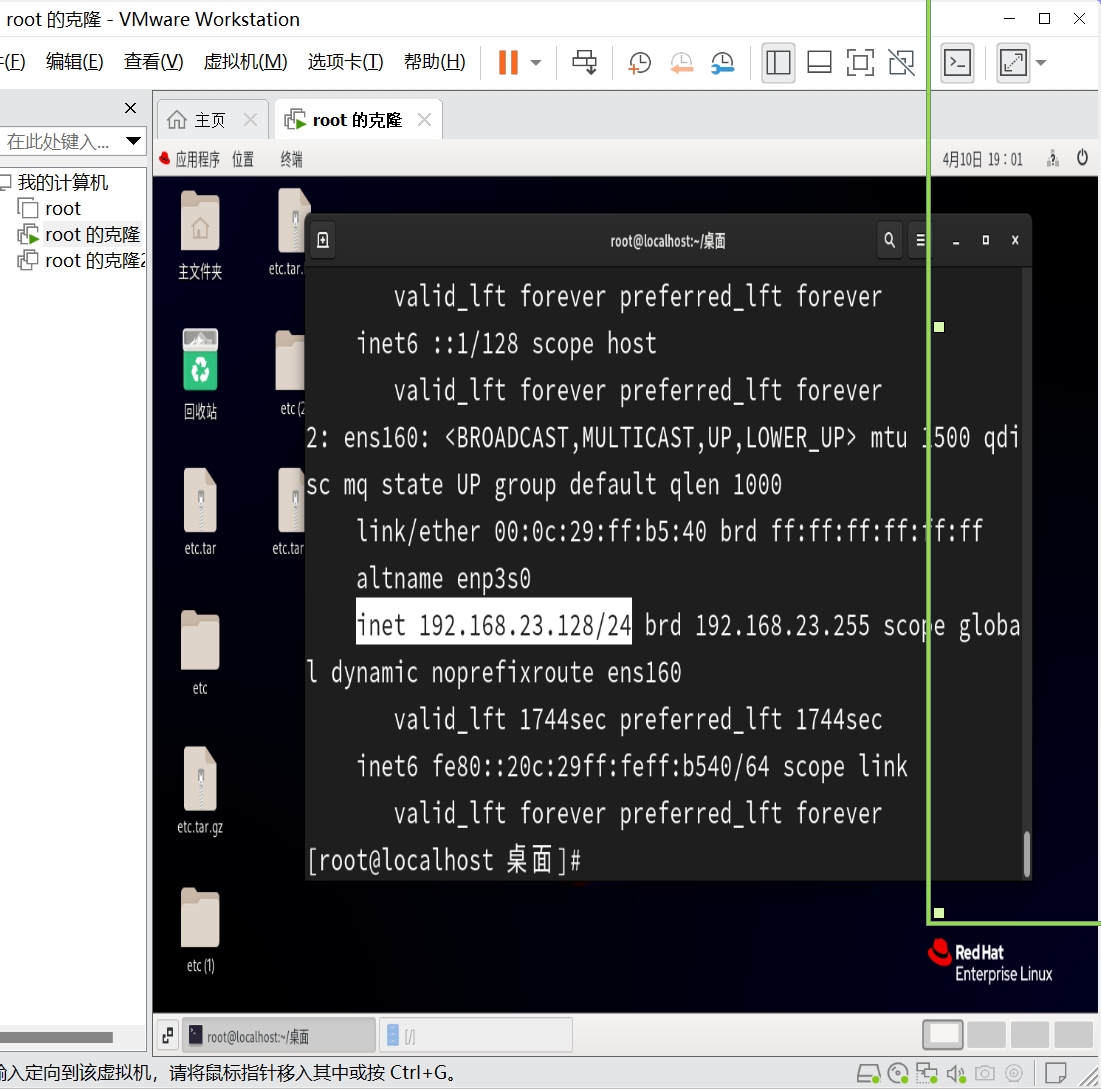This screenshot has width=1101, height=1089.
Task: Open the 位置 menu in guest panel
Action: click(x=243, y=159)
